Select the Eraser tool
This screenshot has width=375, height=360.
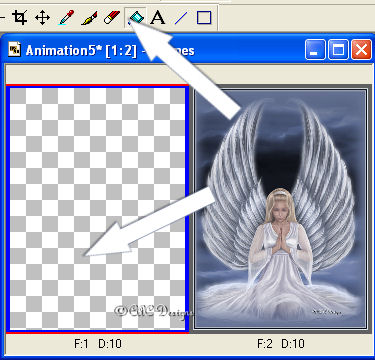(x=112, y=17)
